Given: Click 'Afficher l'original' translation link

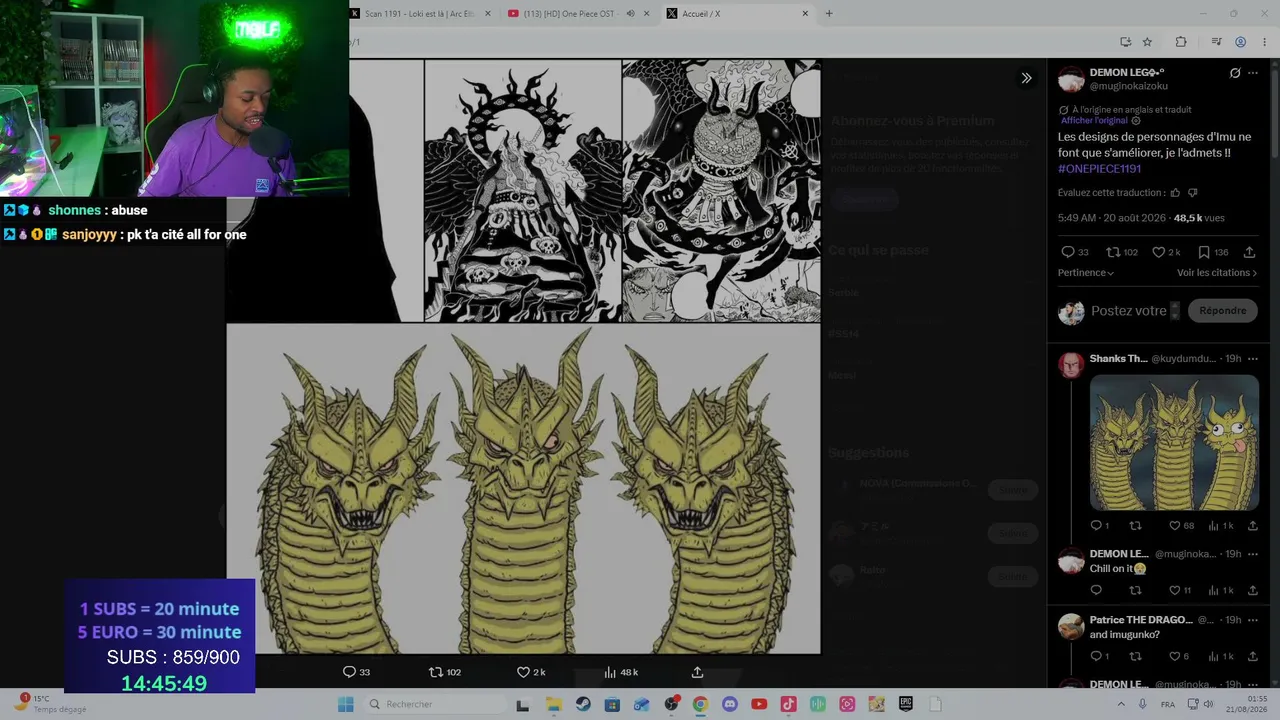Looking at the screenshot, I should point(1094,121).
